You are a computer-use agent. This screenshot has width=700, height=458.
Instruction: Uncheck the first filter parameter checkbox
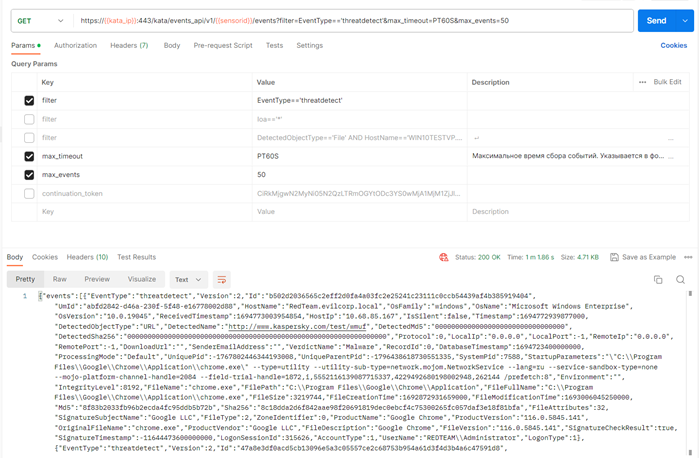tap(29, 101)
